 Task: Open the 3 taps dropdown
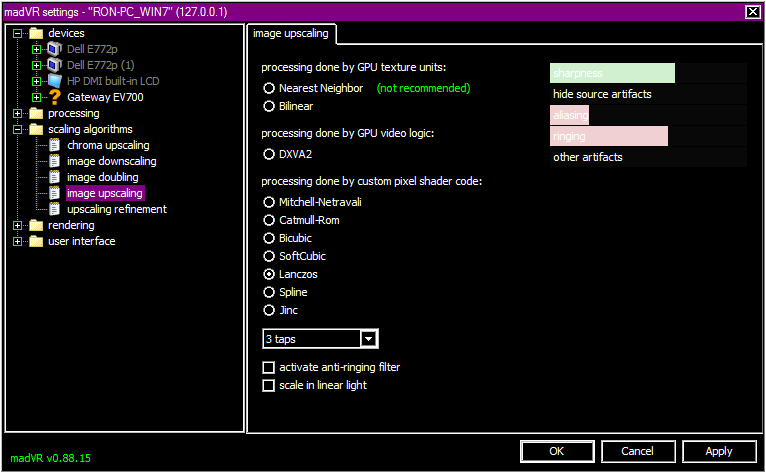point(369,339)
